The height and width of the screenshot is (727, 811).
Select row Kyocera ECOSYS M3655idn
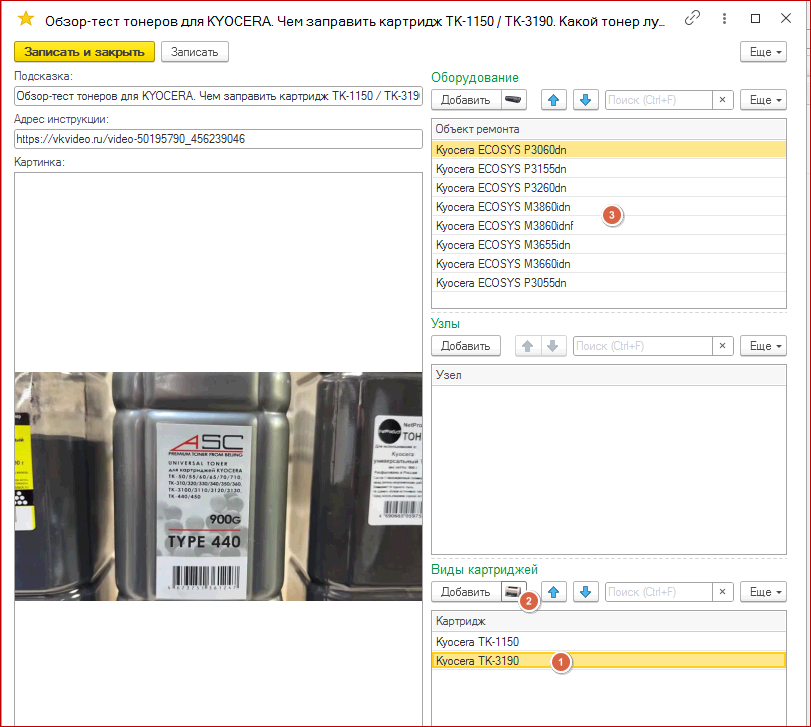click(x=609, y=245)
